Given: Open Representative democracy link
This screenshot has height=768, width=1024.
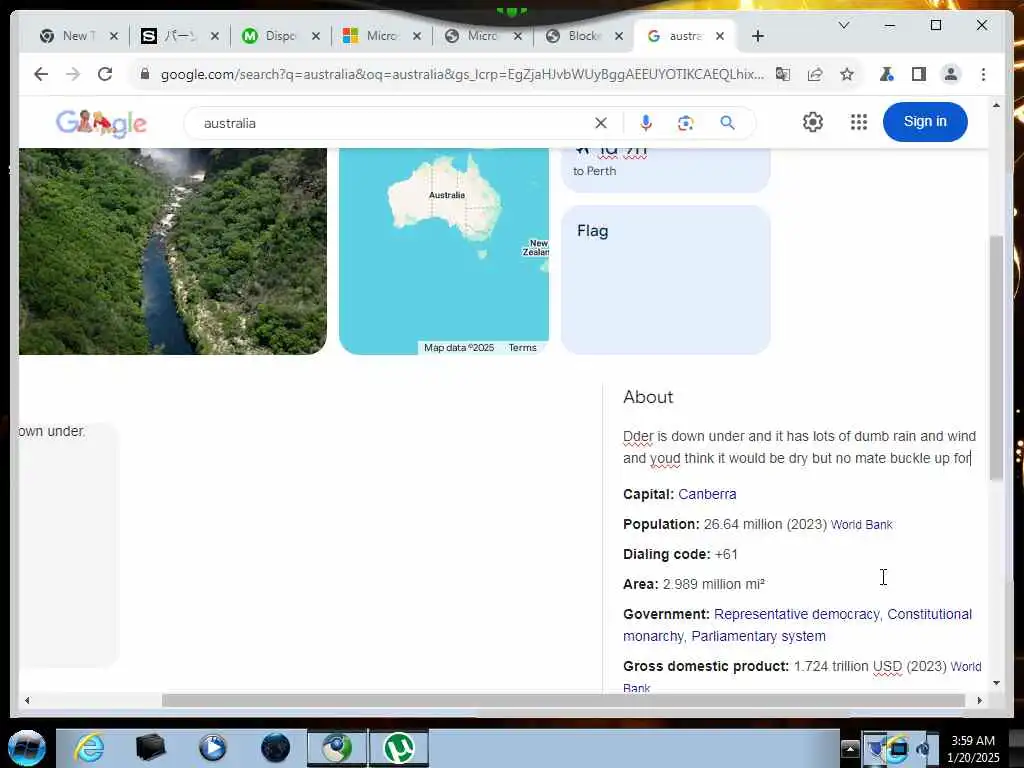Looking at the screenshot, I should 797,615.
